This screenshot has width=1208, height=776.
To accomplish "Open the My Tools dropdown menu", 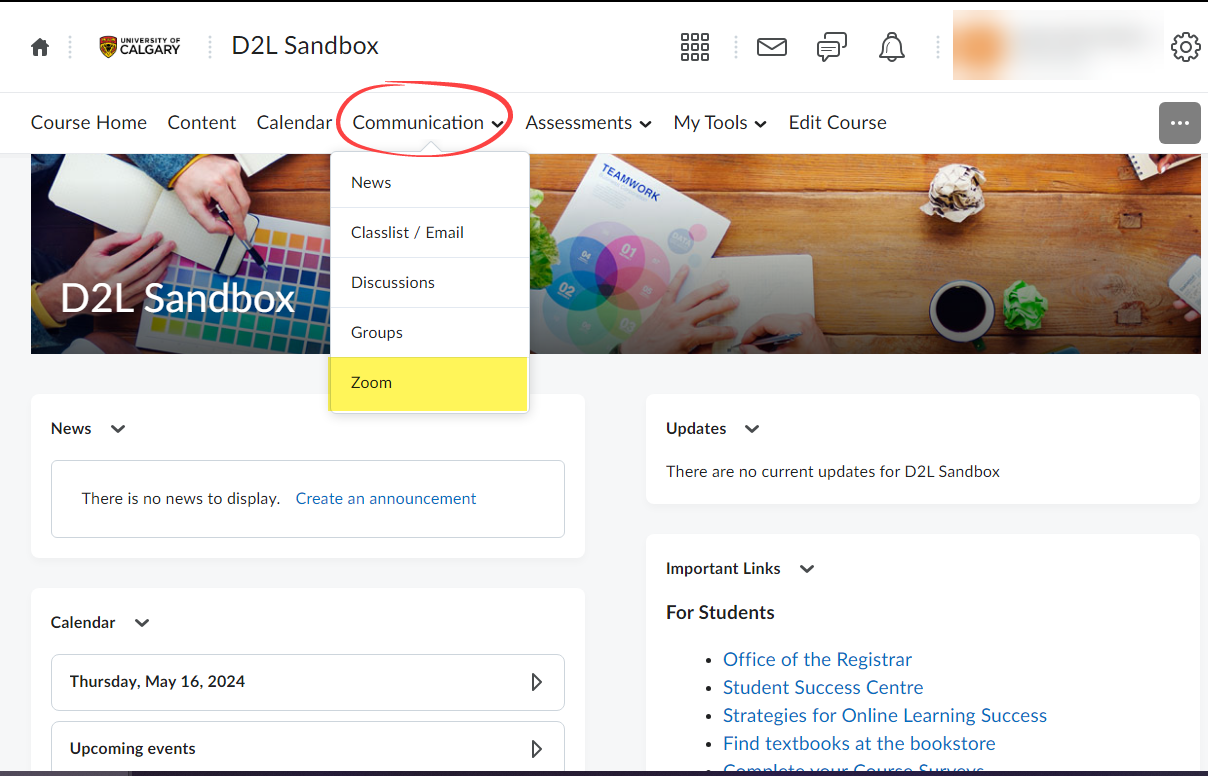I will click(x=720, y=123).
